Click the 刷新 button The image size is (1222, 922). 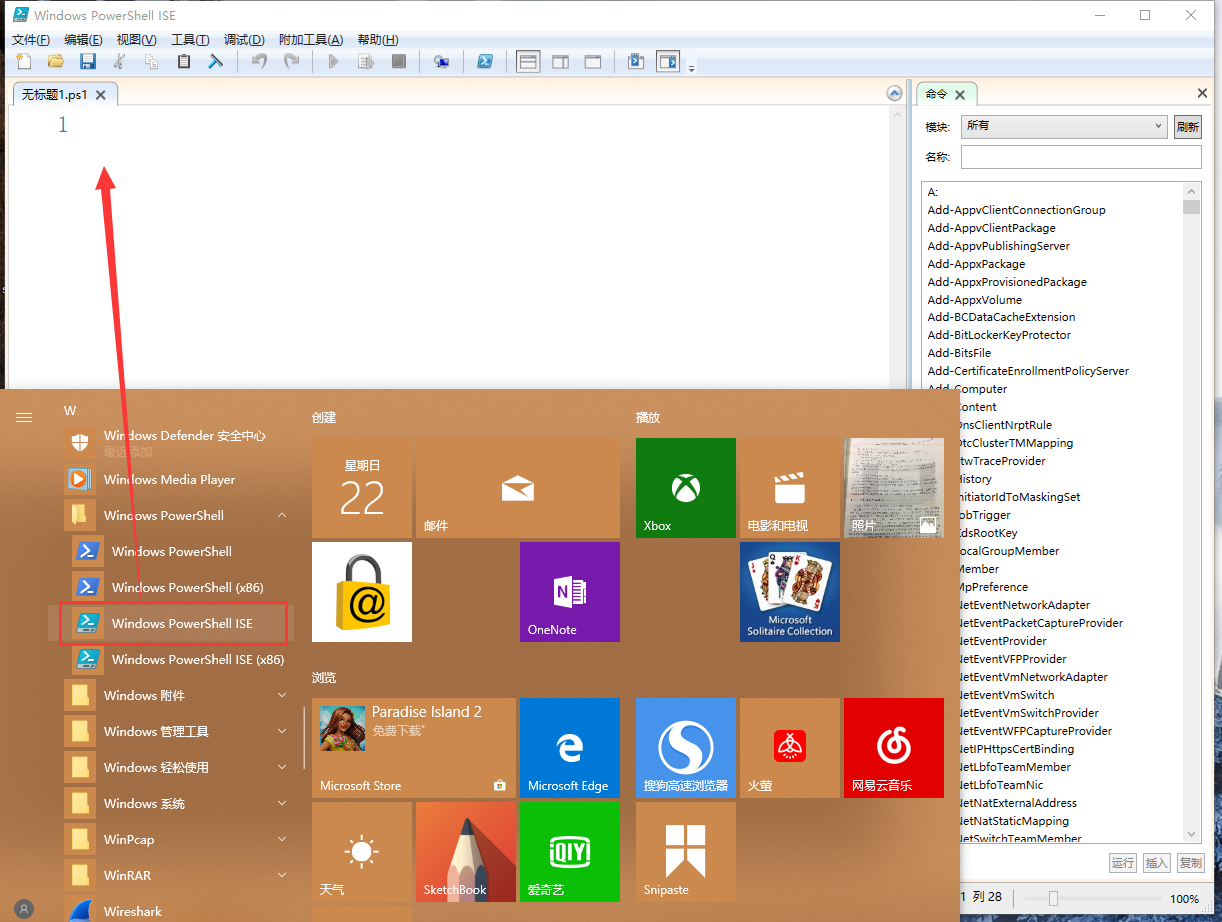1187,126
